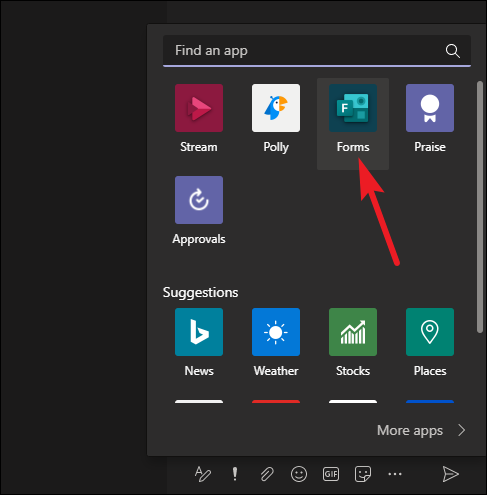Open the emoji picker
The width and height of the screenshot is (487, 495).
point(299,474)
